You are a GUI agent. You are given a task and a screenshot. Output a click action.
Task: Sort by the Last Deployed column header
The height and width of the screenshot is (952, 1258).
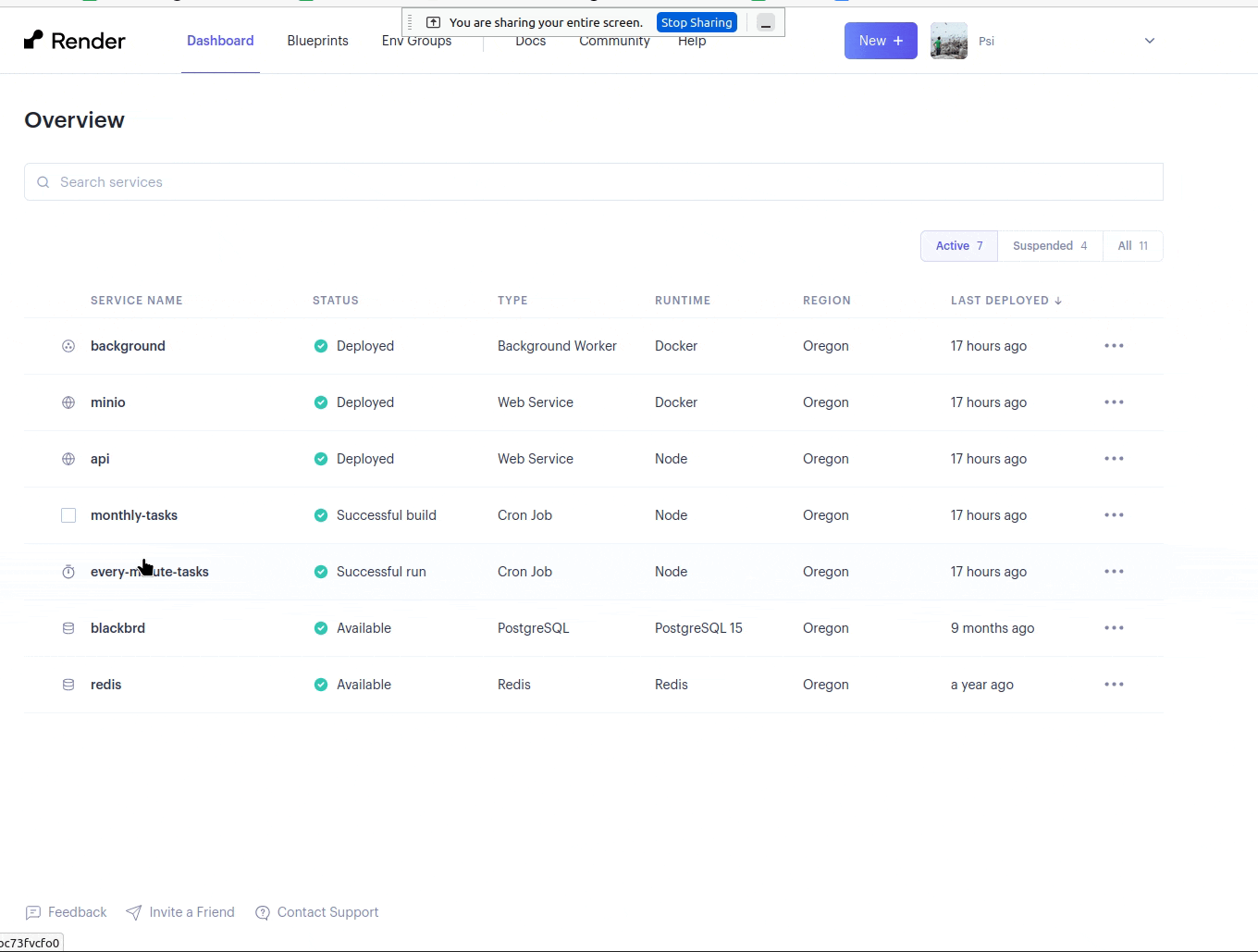coord(1005,301)
